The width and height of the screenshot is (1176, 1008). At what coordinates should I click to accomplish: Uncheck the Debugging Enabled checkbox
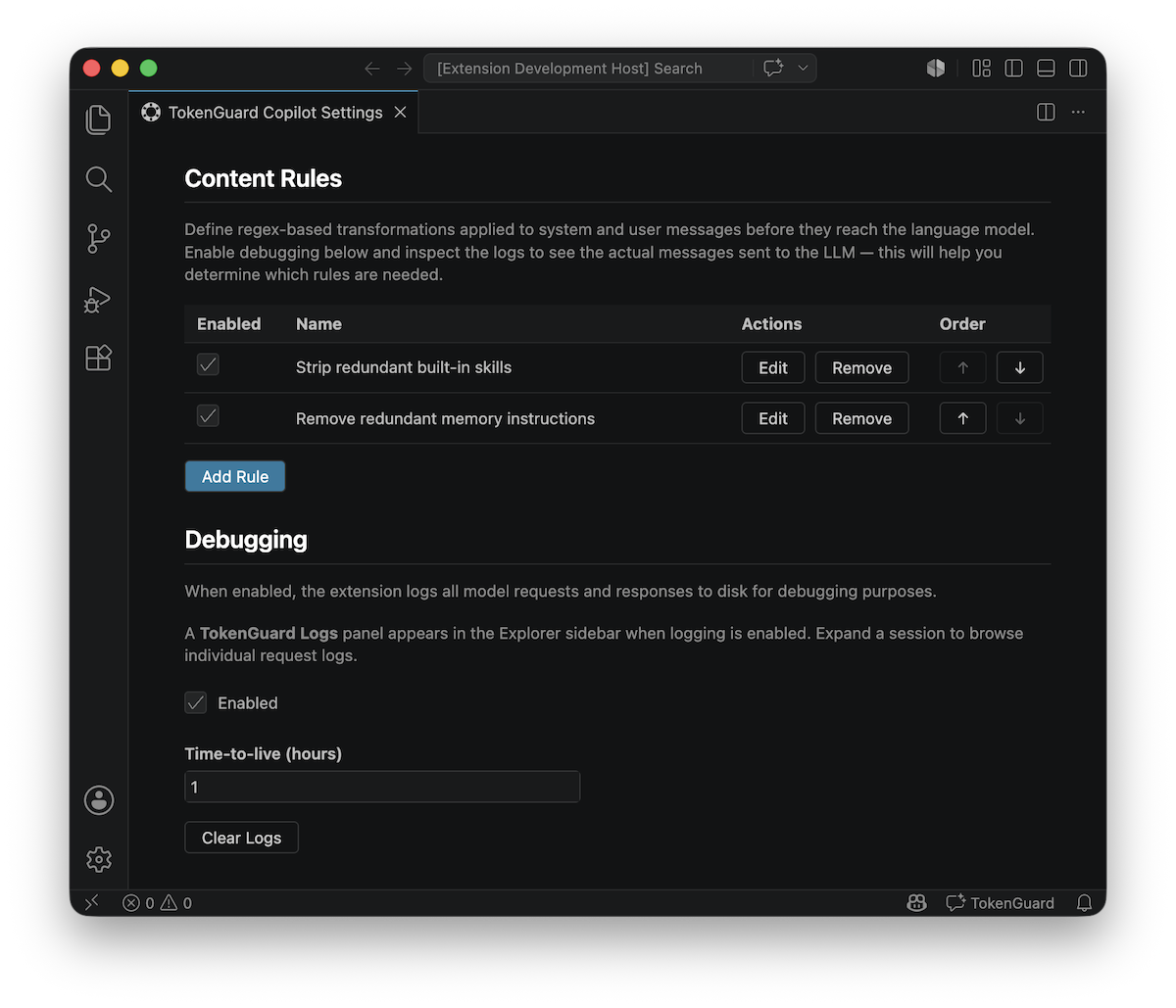pos(196,702)
